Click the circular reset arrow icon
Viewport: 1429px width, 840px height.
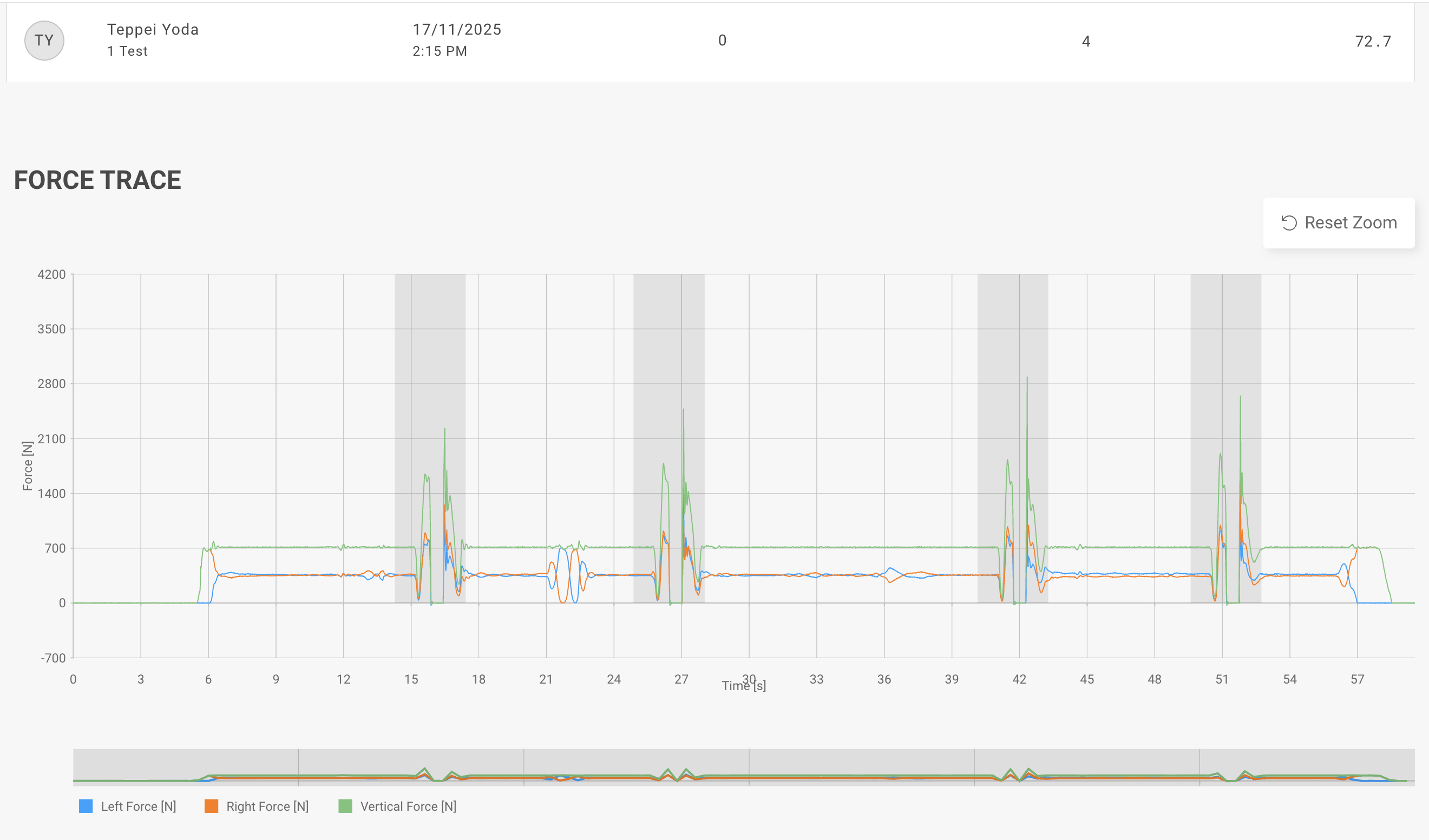click(1289, 223)
